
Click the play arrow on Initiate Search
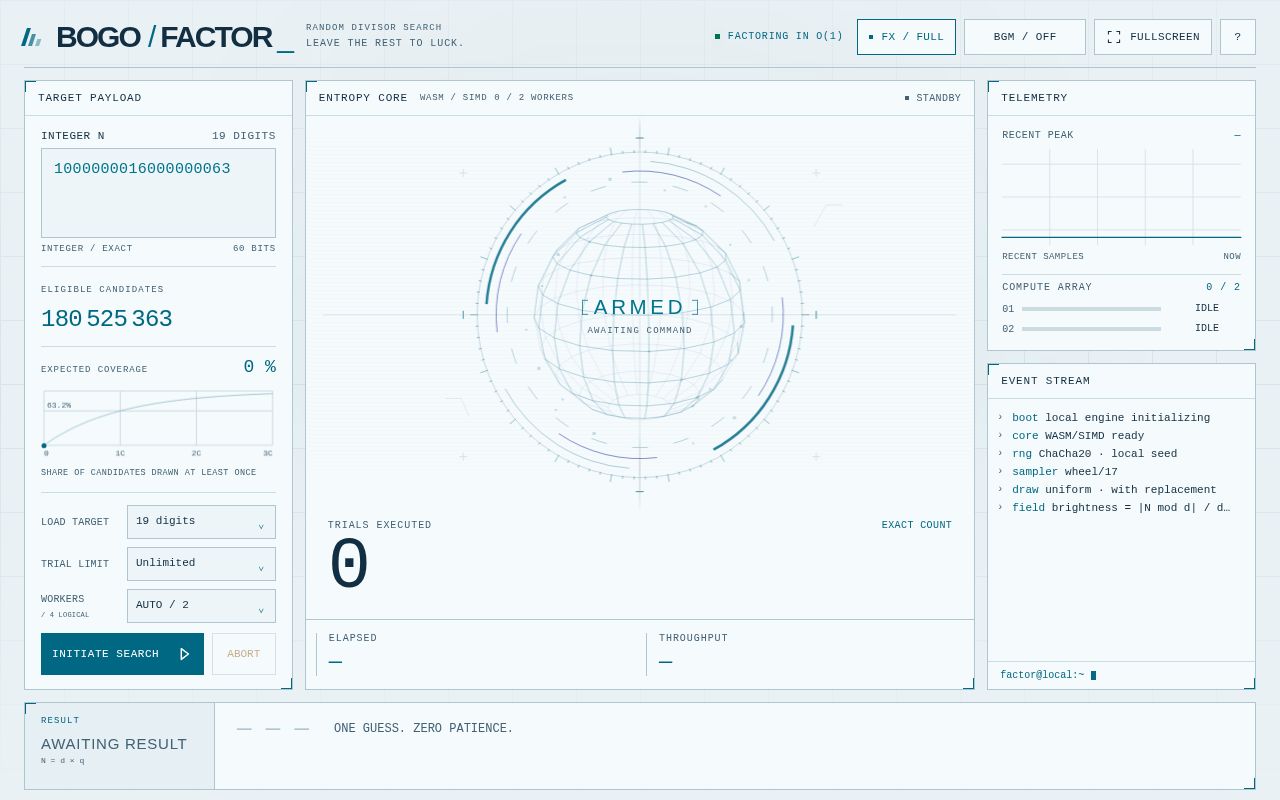[x=184, y=654]
